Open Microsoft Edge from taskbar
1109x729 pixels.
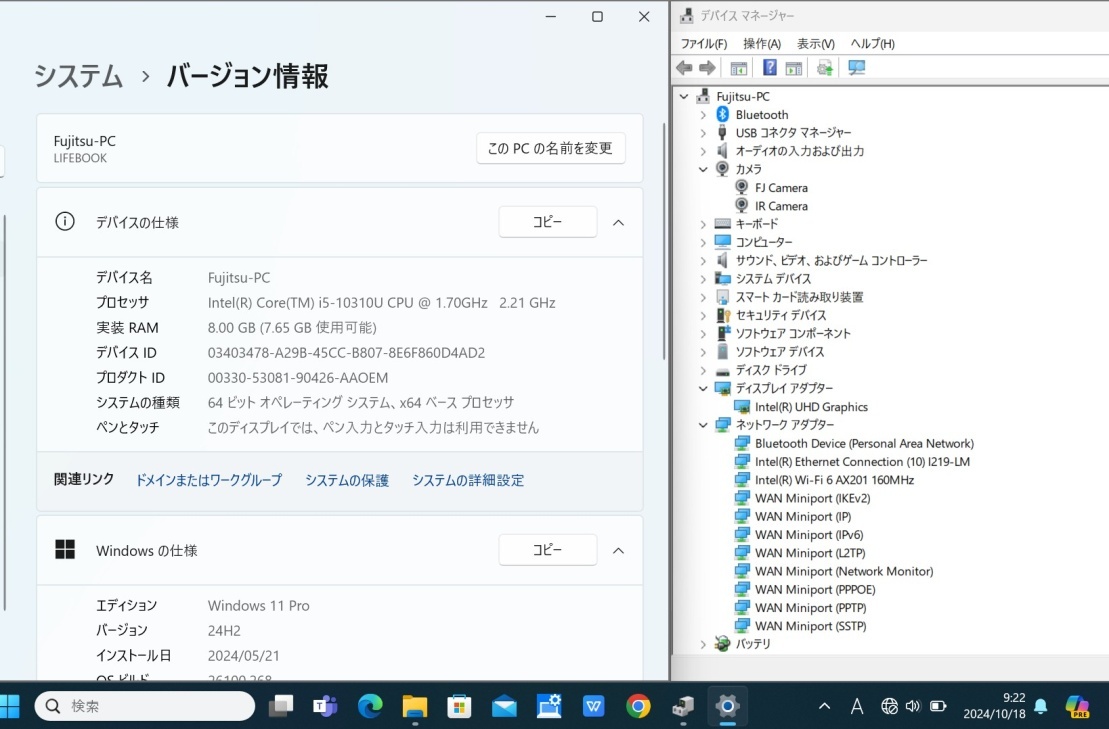click(370, 706)
